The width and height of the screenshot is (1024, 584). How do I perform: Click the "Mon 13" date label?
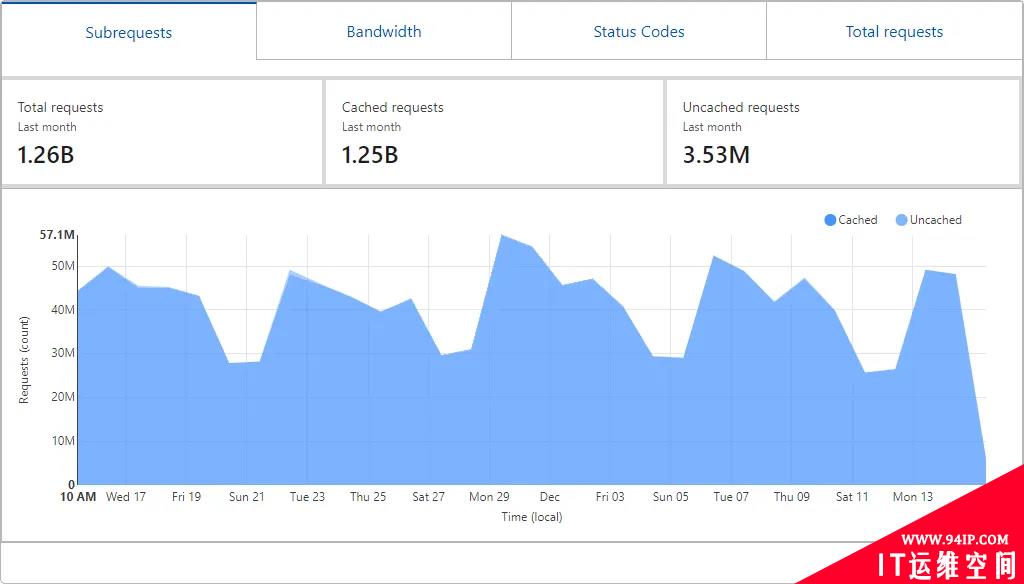(x=913, y=496)
